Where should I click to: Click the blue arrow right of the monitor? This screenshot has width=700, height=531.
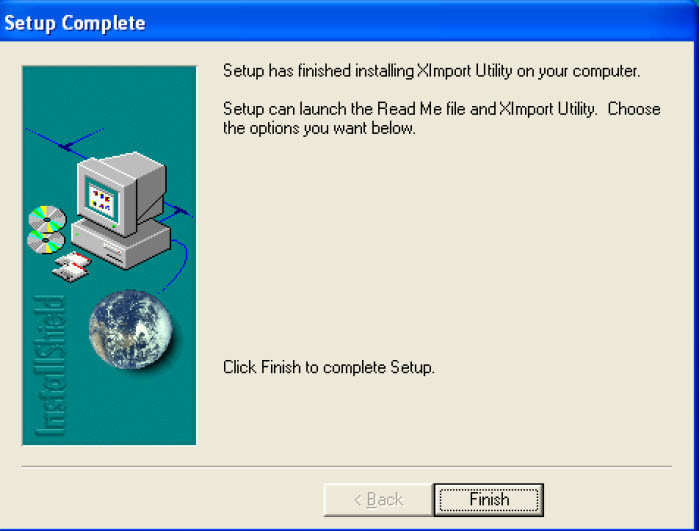pos(178,211)
